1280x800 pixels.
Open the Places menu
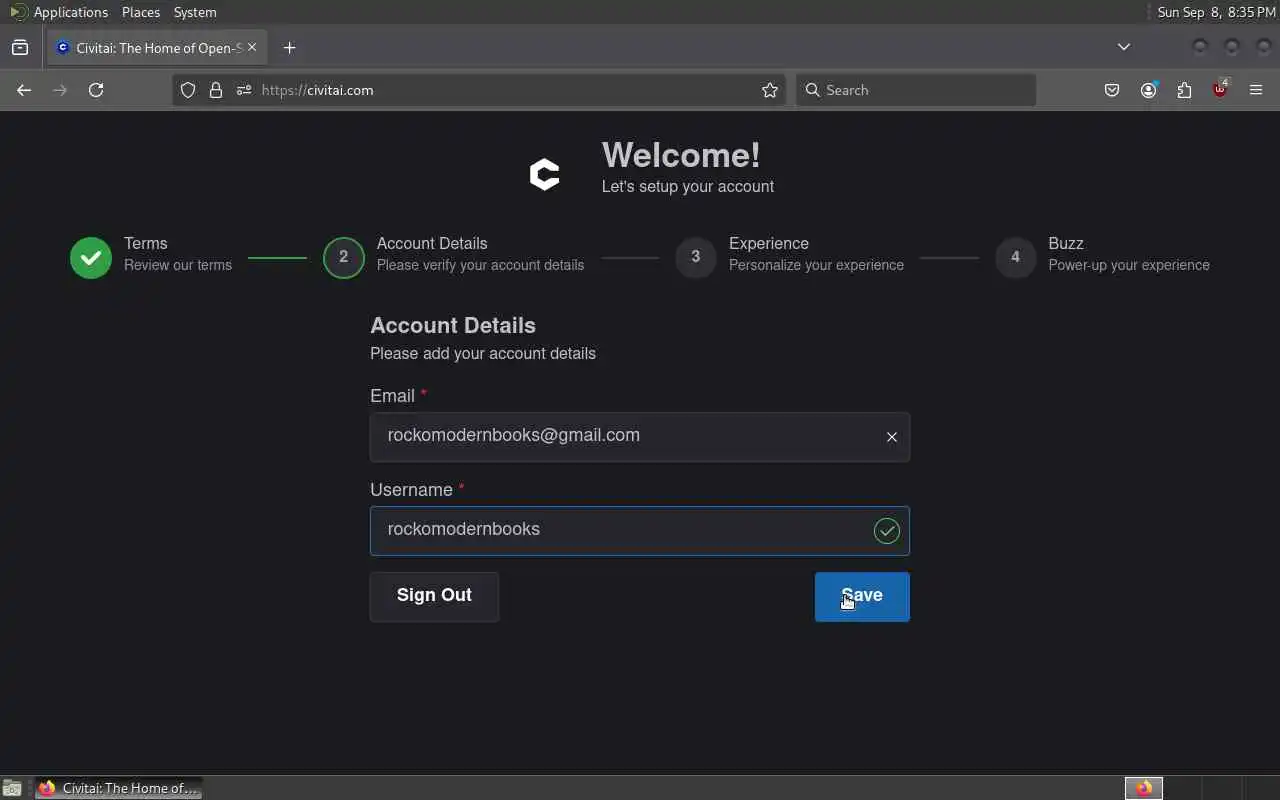(x=141, y=12)
